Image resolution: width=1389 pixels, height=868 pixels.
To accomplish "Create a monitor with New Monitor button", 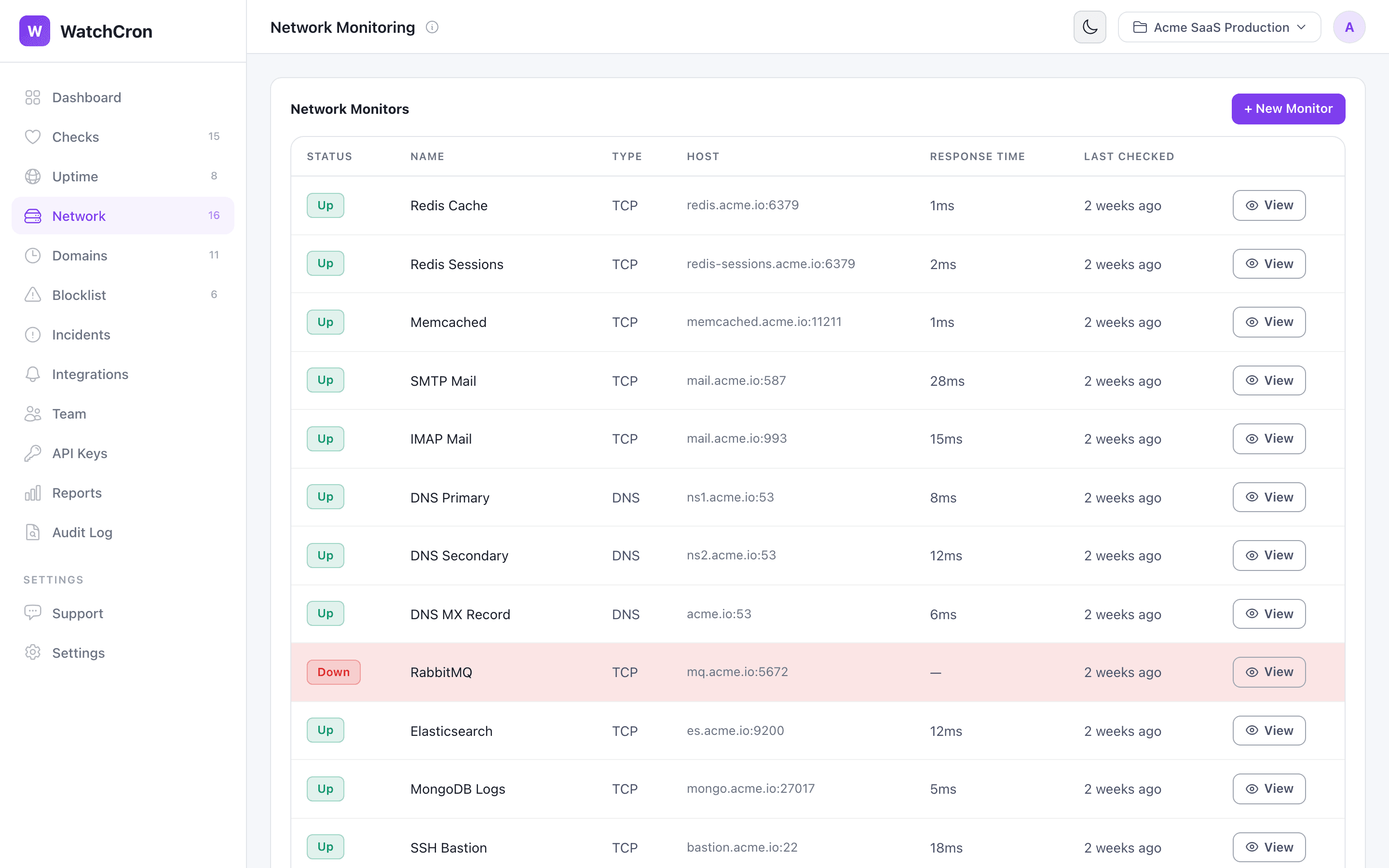I will point(1288,108).
